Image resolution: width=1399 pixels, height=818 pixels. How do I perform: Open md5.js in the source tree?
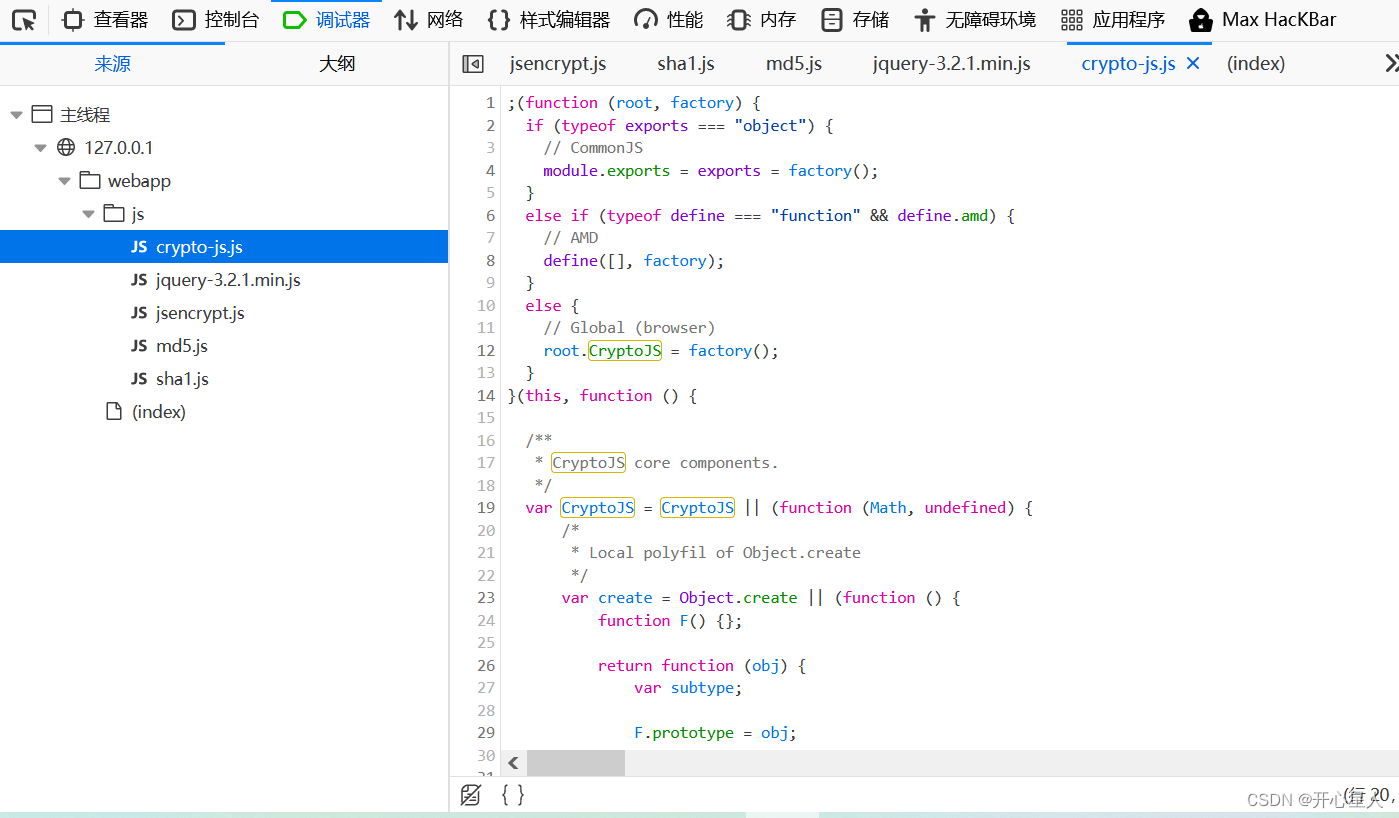coord(224,346)
